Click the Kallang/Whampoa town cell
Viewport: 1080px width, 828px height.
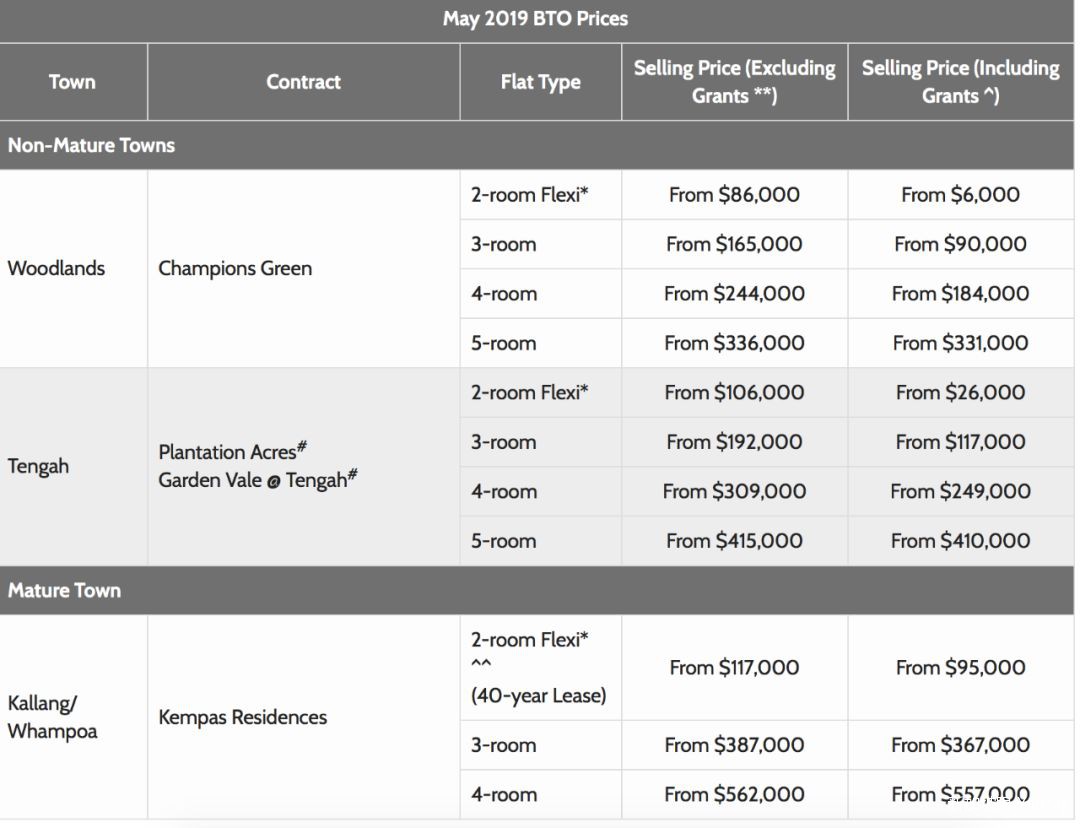coord(52,717)
